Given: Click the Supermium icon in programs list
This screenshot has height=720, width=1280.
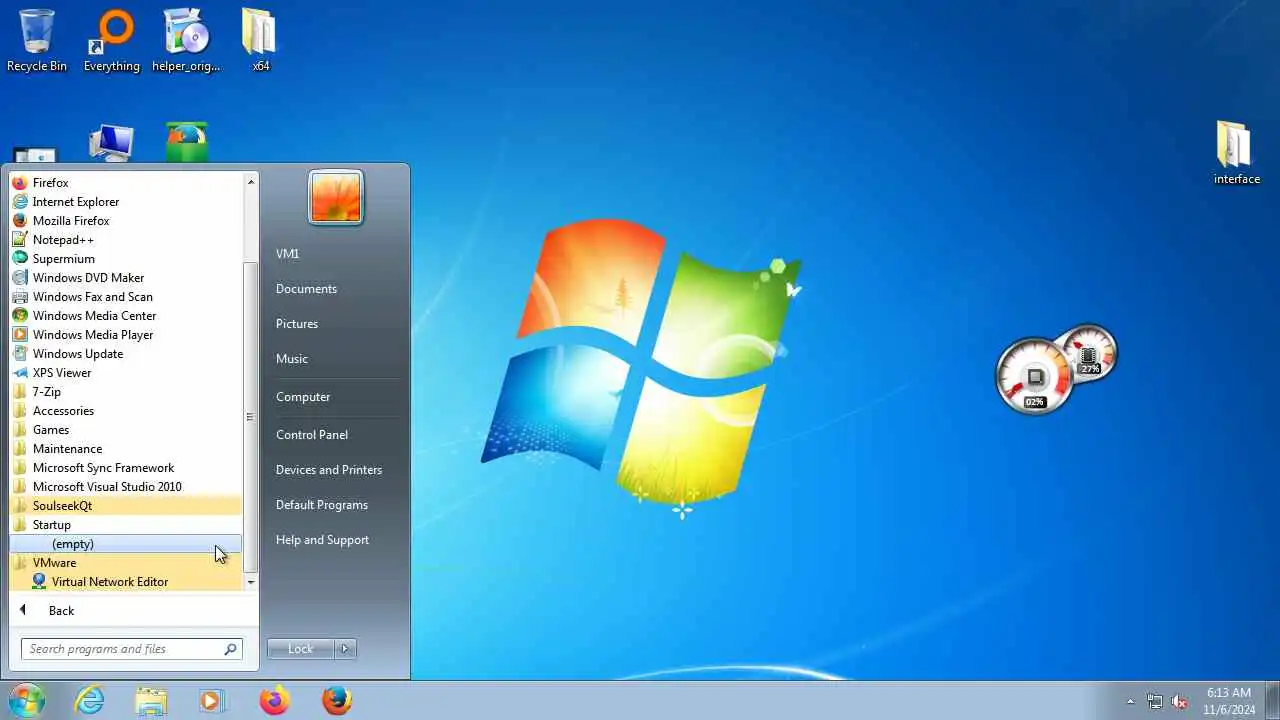Looking at the screenshot, I should pos(20,259).
